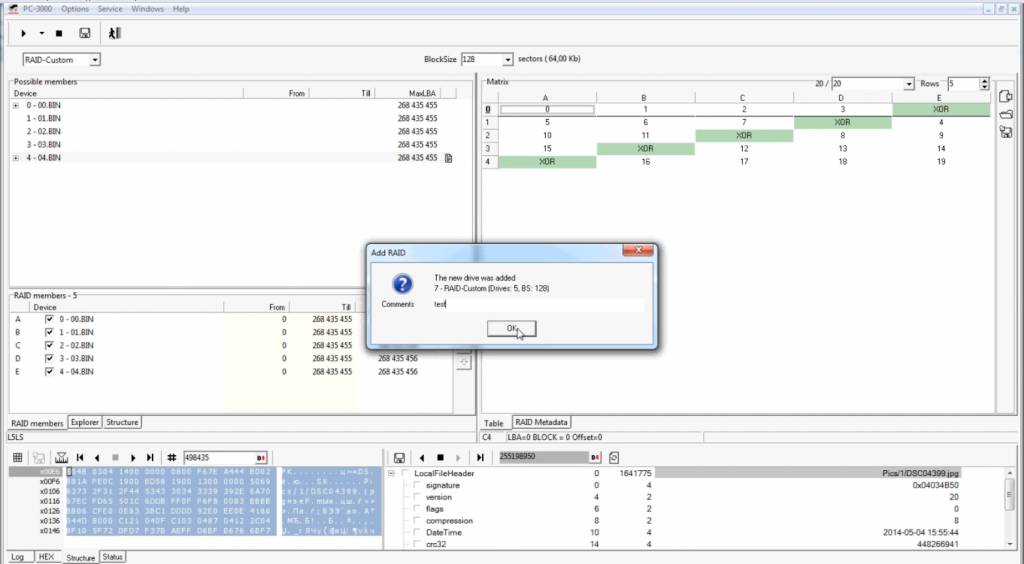Switch to the Explorer tab

click(x=85, y=423)
